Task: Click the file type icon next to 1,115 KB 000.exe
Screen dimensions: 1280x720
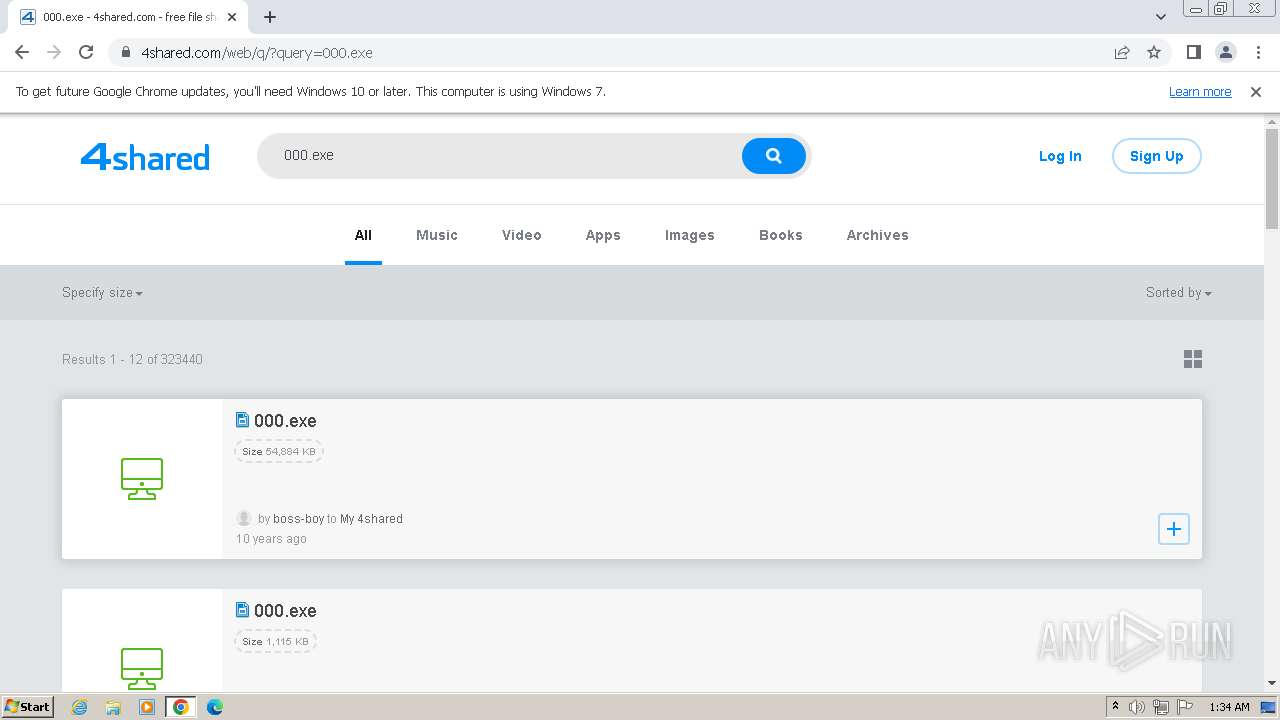Action: [x=242, y=610]
